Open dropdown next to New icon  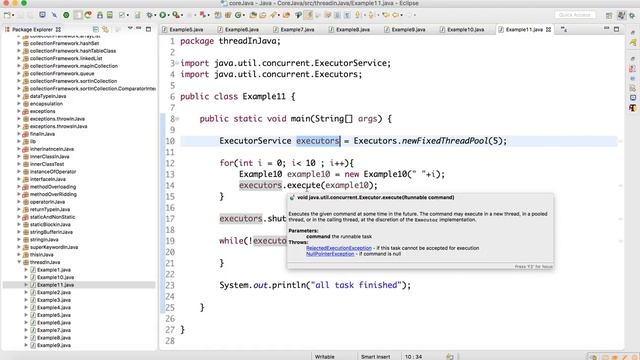point(13,15)
